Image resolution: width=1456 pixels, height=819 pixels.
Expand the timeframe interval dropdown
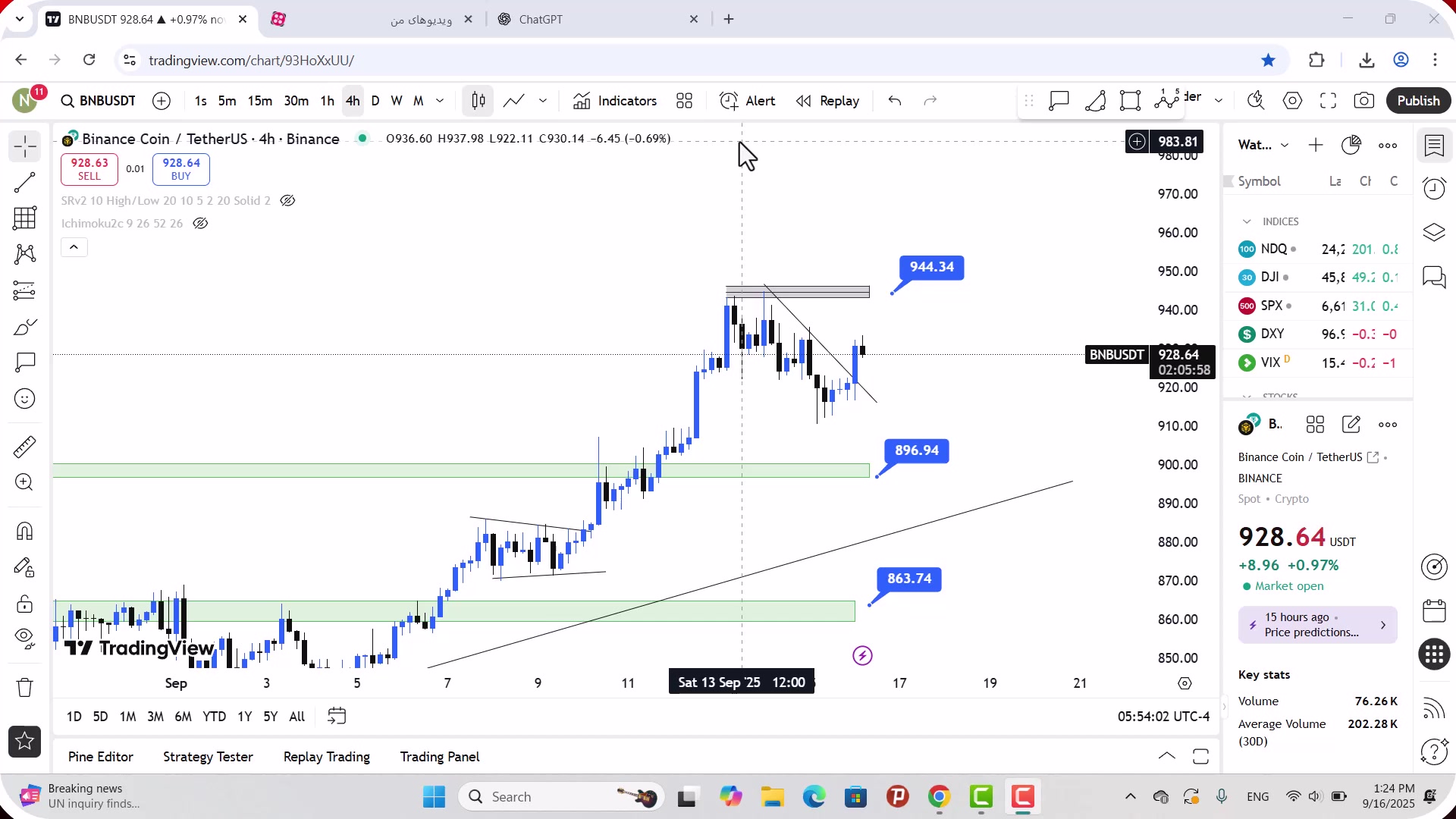click(x=440, y=101)
